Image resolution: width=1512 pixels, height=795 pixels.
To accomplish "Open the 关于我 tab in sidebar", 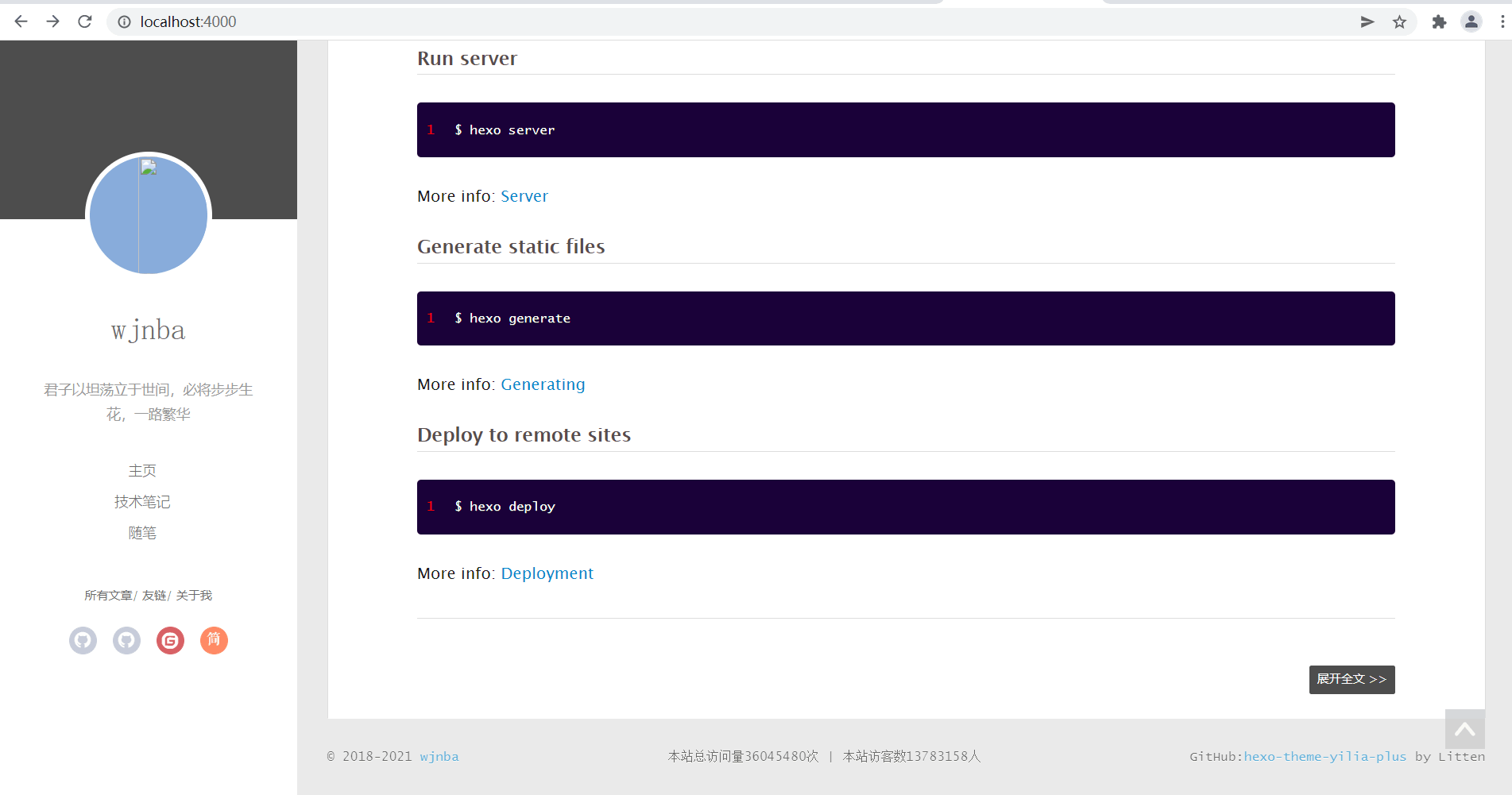I will pos(194,596).
